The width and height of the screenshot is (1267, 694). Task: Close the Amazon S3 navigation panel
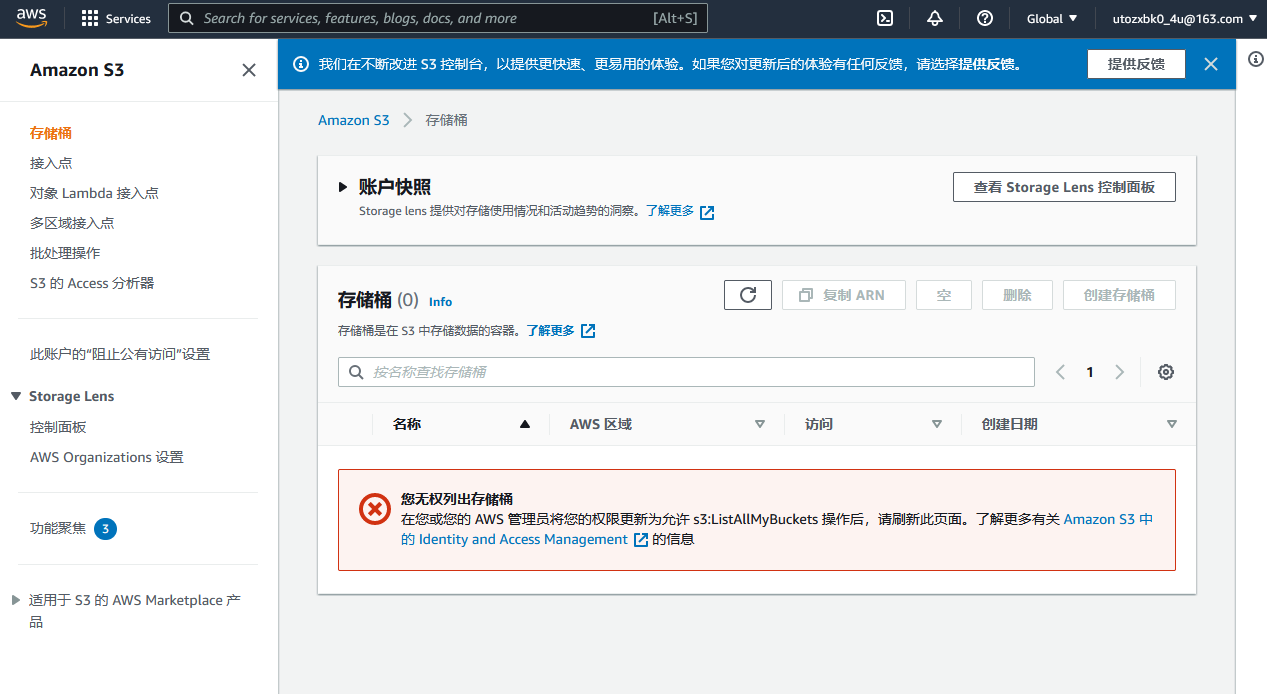pos(249,70)
